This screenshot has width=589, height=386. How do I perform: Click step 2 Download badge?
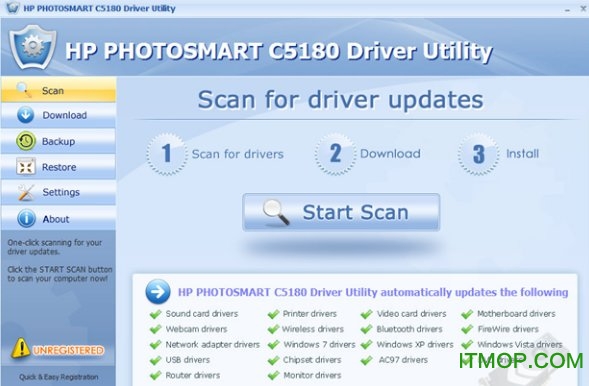335,154
